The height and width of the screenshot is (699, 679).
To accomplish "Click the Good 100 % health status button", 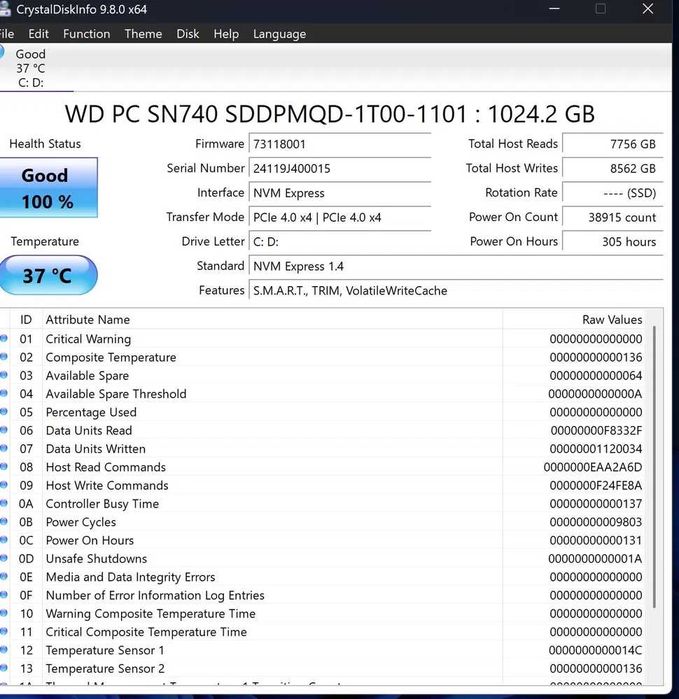I will point(48,188).
